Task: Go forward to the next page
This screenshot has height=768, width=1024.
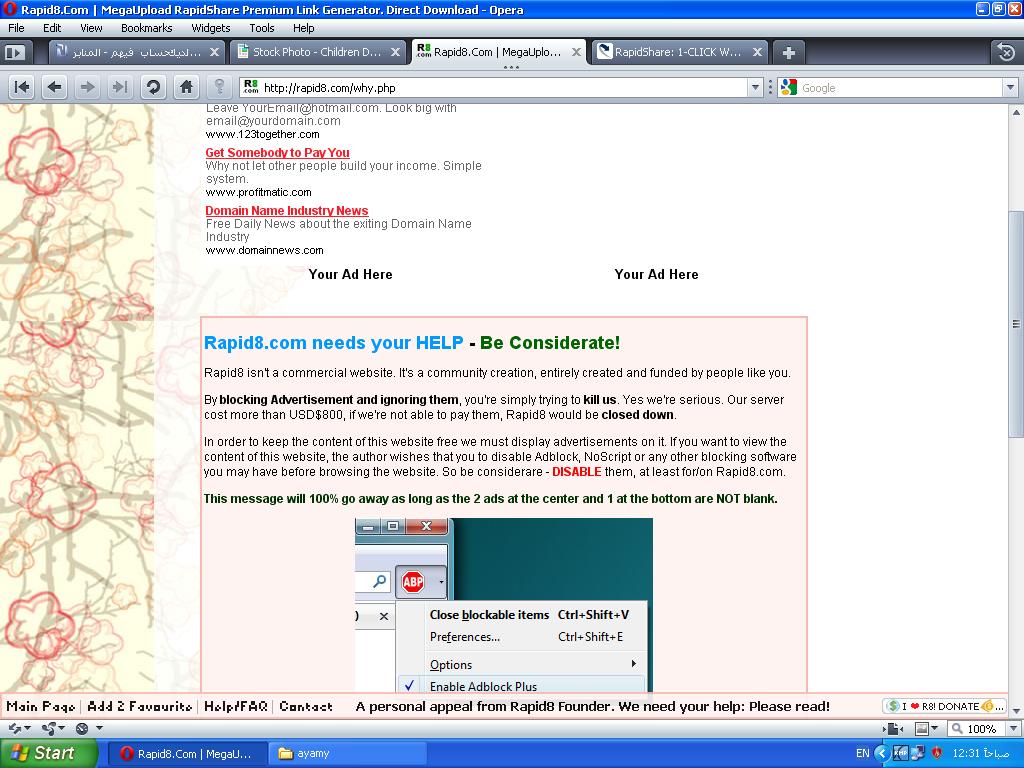Action: pos(88,87)
